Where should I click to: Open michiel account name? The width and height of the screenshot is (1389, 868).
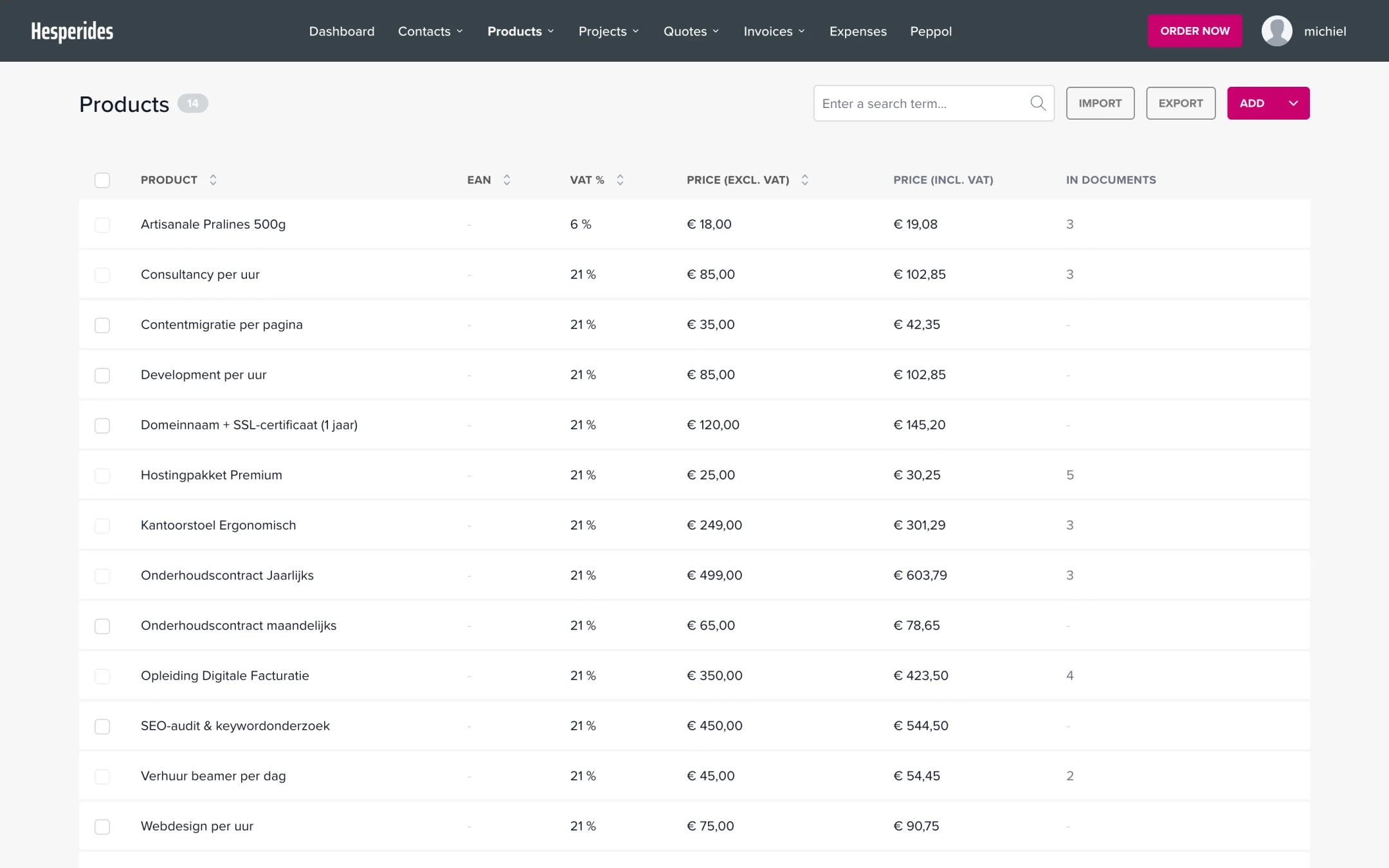click(x=1325, y=31)
